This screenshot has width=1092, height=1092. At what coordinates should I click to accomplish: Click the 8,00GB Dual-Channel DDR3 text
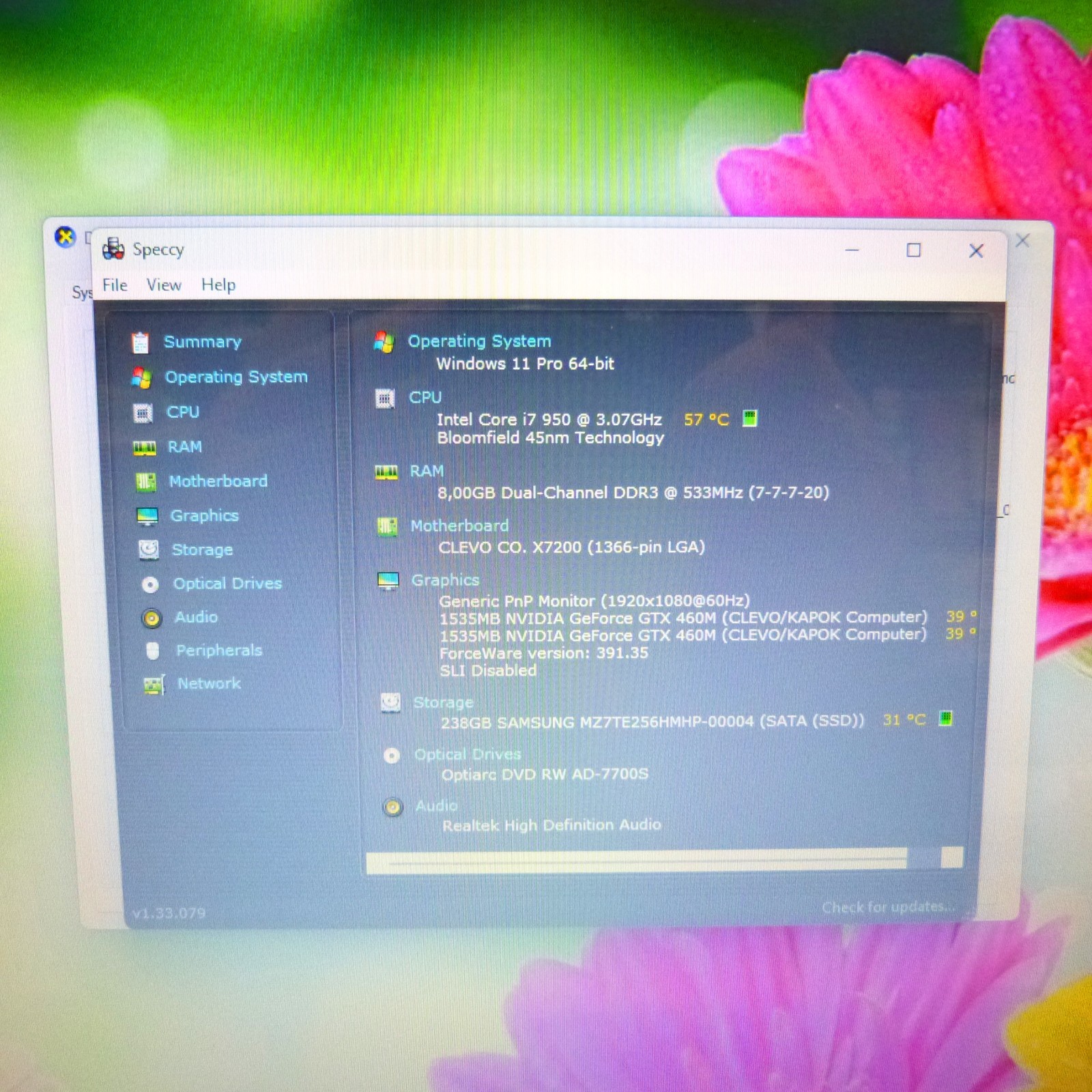click(x=633, y=492)
